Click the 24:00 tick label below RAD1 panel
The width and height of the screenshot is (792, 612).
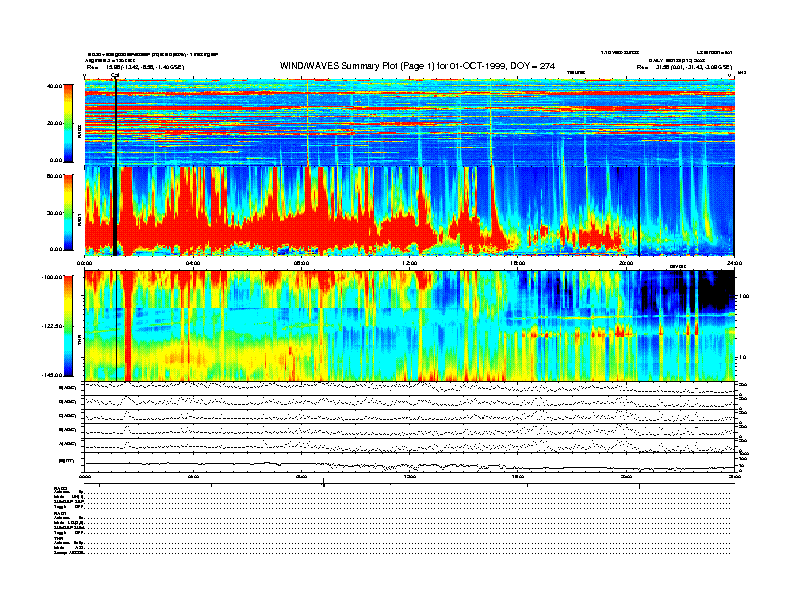click(734, 263)
